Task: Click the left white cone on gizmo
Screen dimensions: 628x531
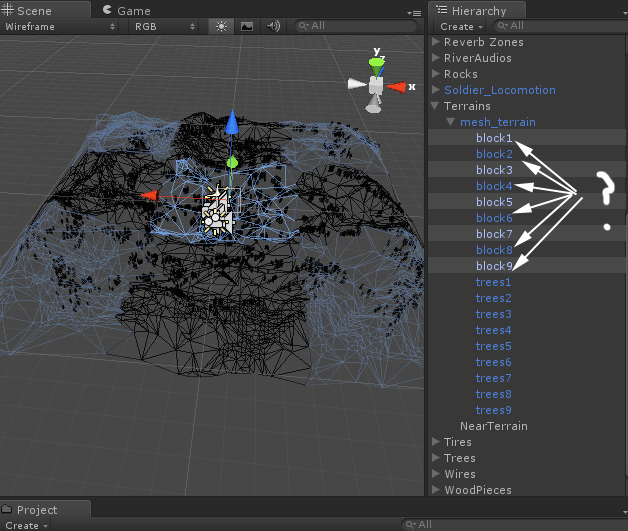Action: [355, 86]
